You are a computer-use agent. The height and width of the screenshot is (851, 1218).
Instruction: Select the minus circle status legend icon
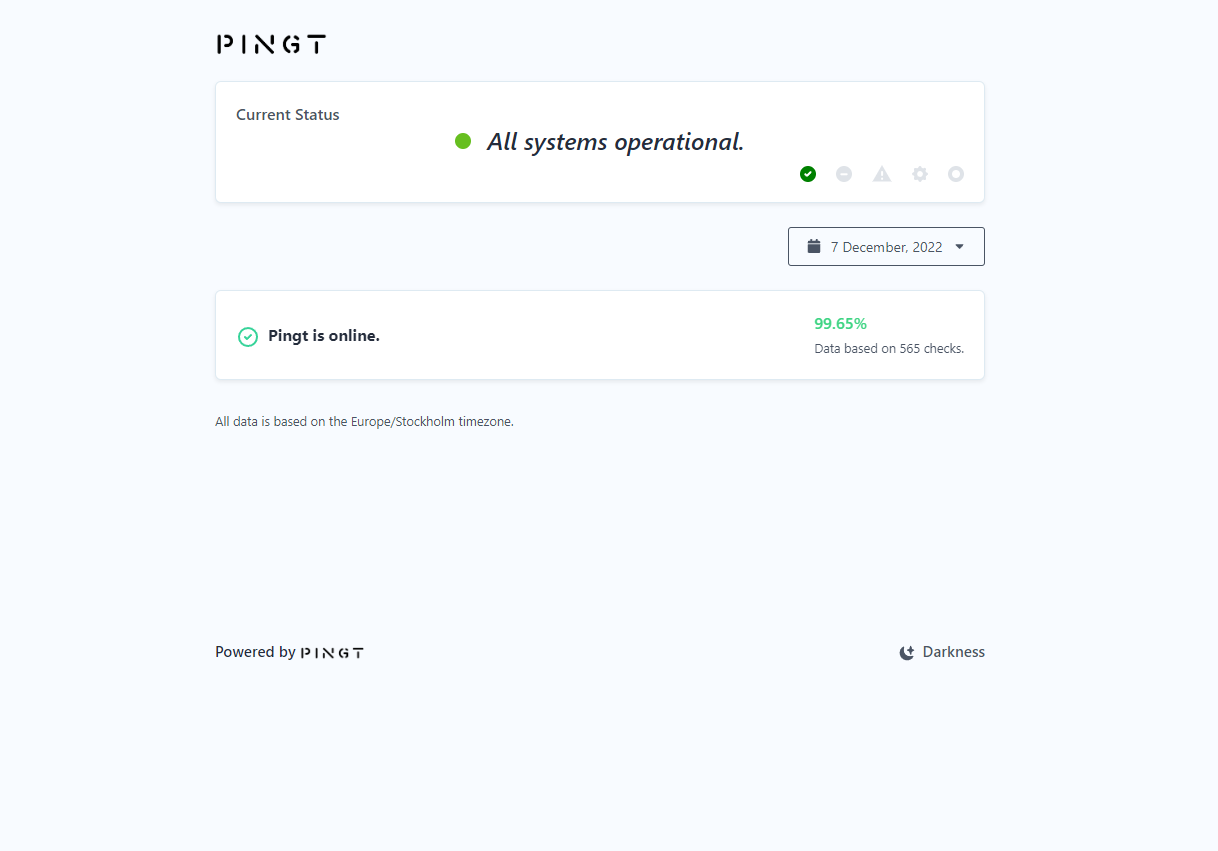coord(844,174)
